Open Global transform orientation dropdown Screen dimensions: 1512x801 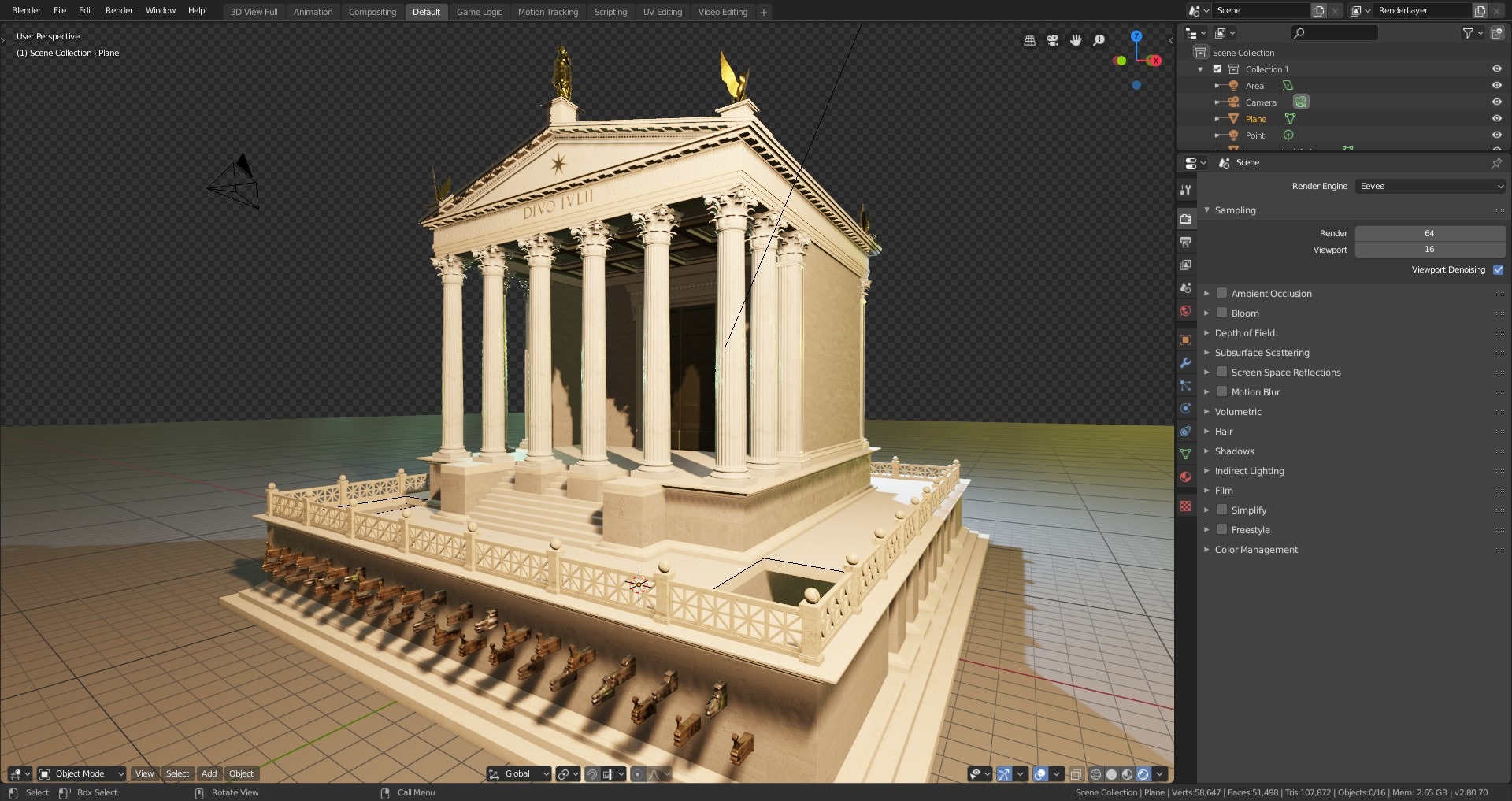pyautogui.click(x=519, y=774)
